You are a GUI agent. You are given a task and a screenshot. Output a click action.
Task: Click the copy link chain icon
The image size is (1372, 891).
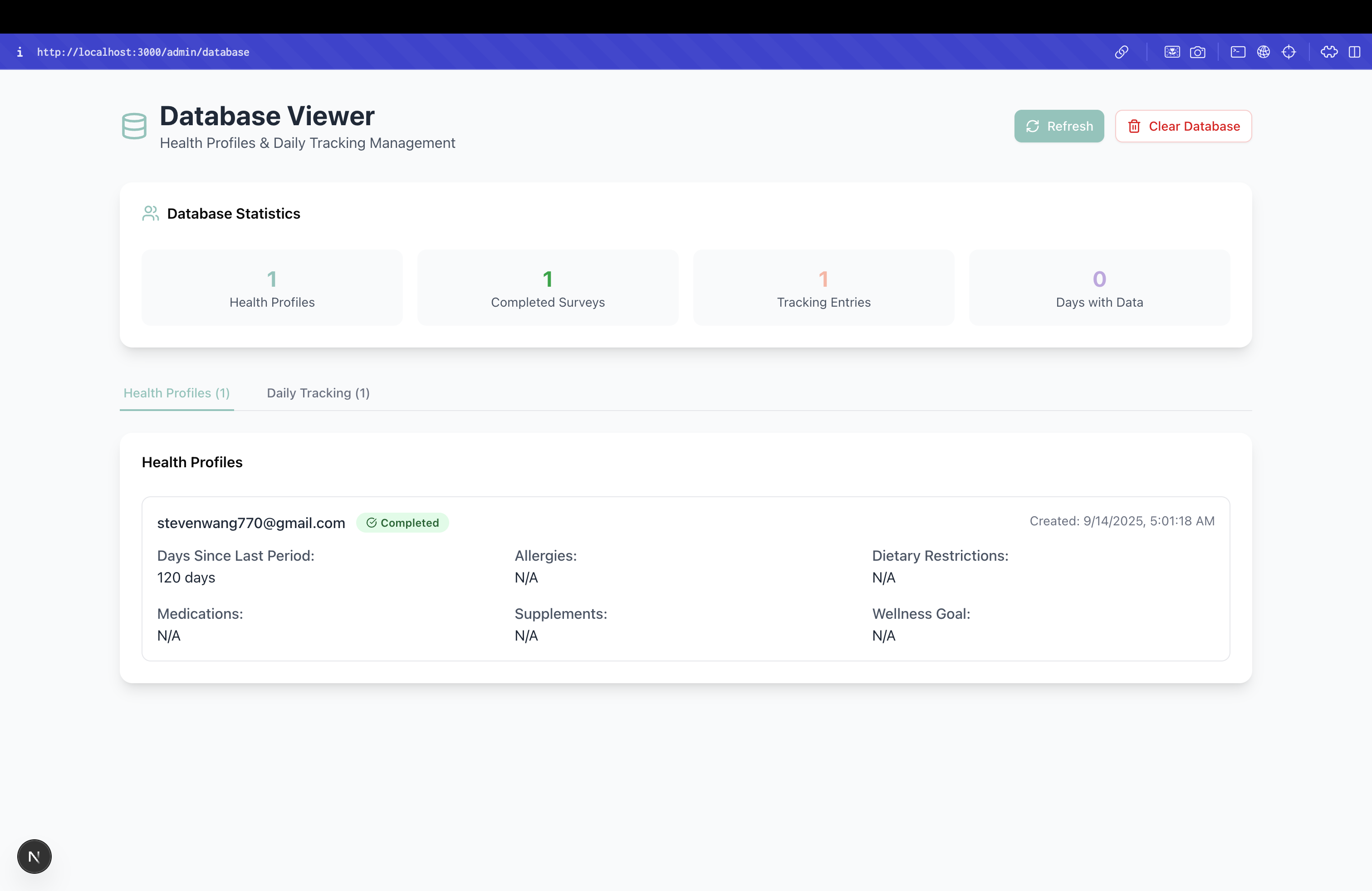coord(1121,52)
